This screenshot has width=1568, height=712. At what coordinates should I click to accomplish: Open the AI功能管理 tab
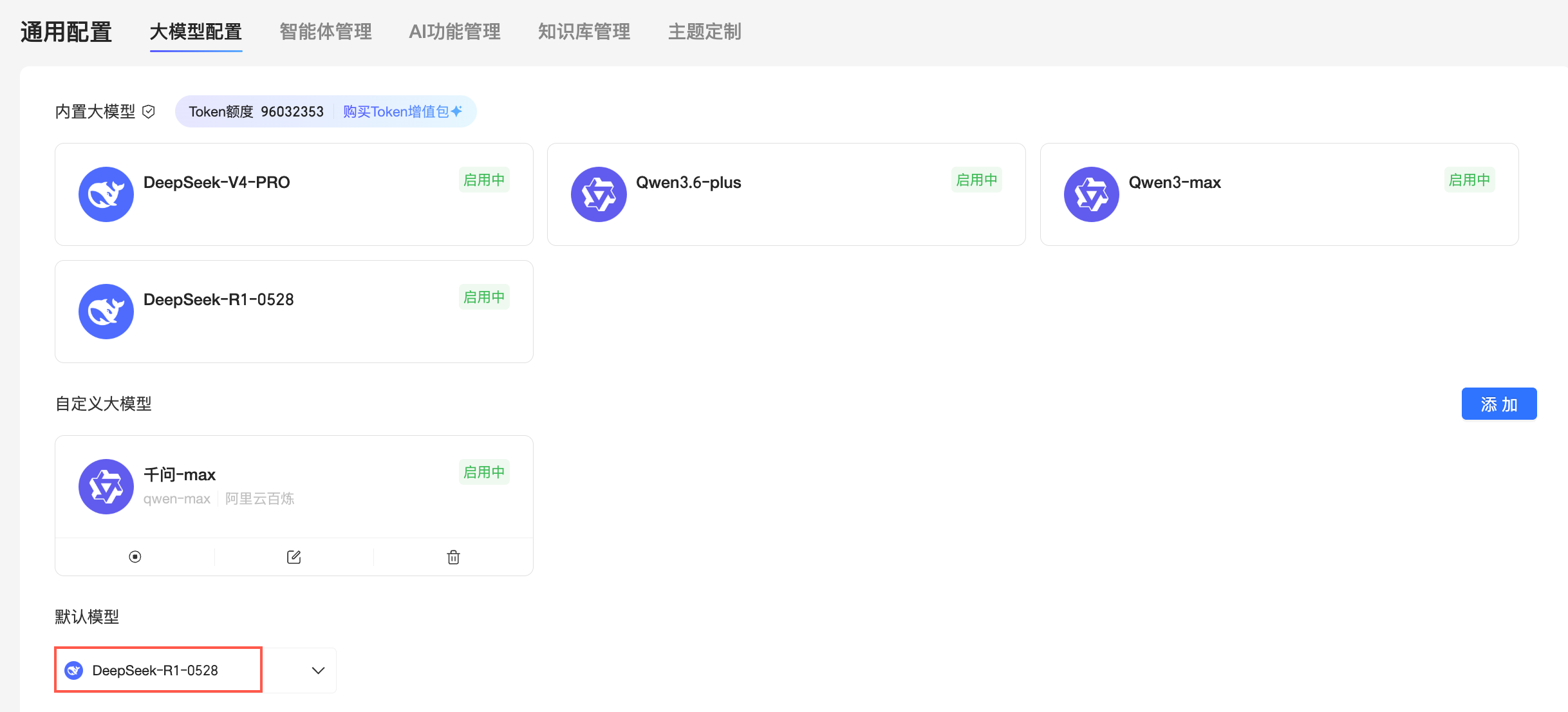click(455, 32)
